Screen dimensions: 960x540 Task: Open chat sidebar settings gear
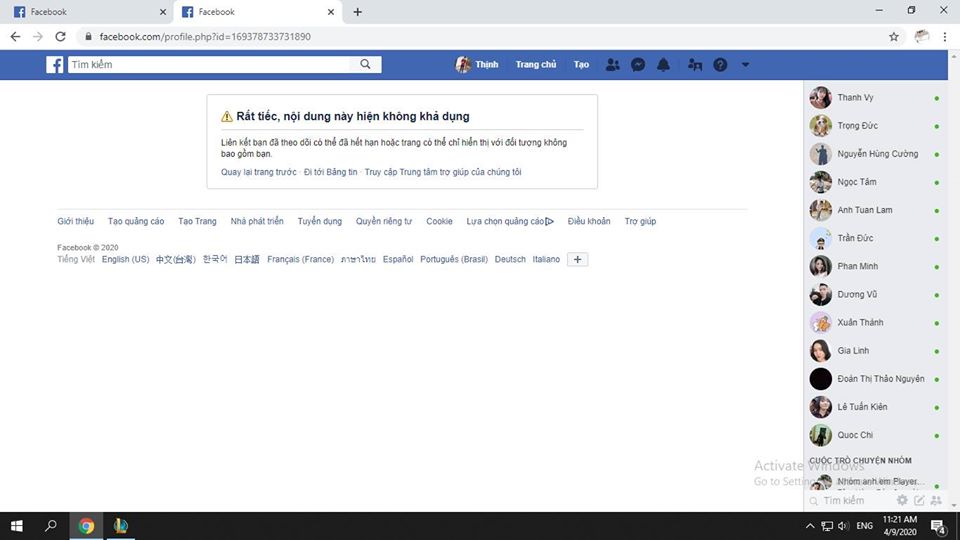pos(902,500)
